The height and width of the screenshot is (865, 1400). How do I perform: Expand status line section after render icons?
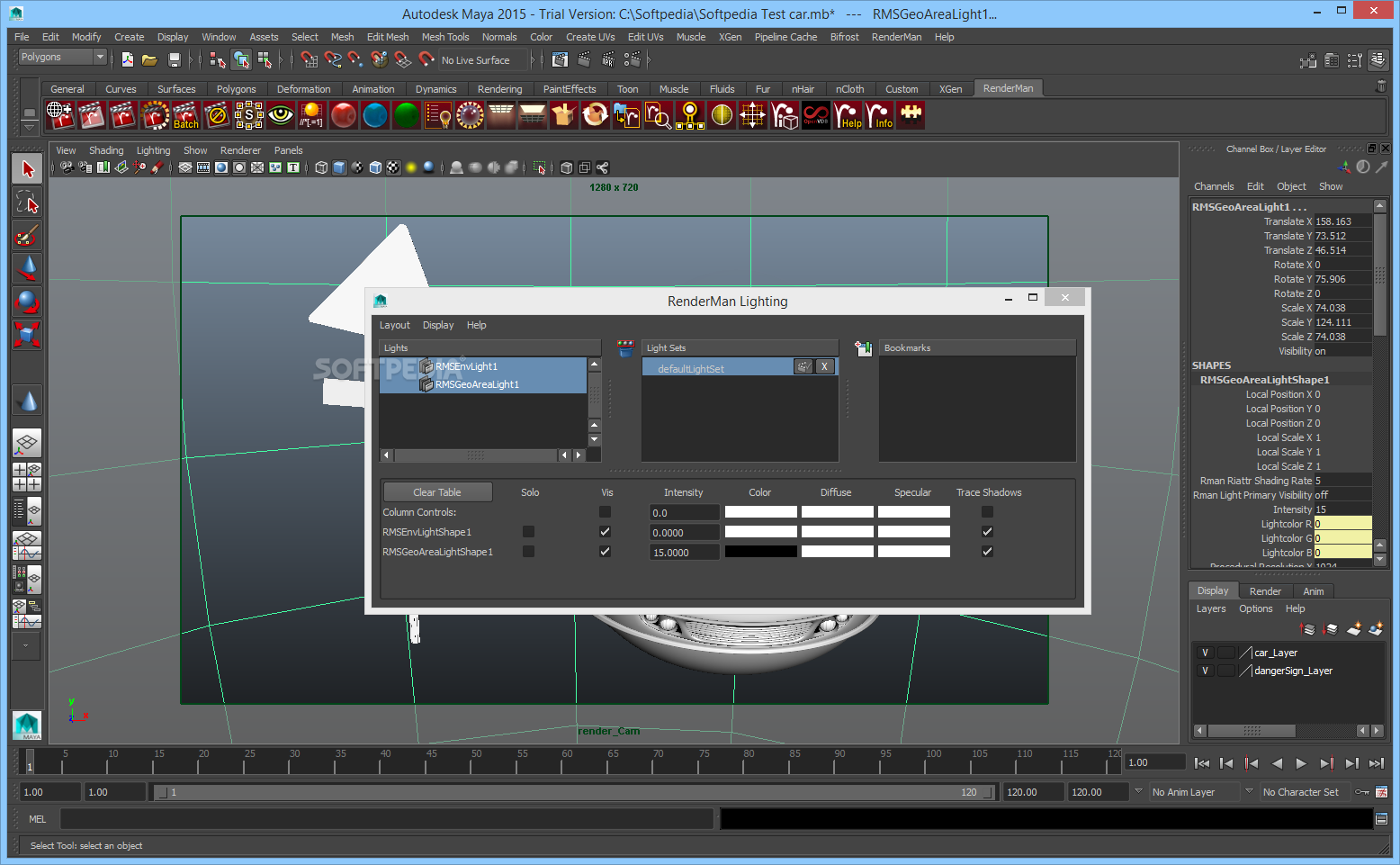(649, 59)
